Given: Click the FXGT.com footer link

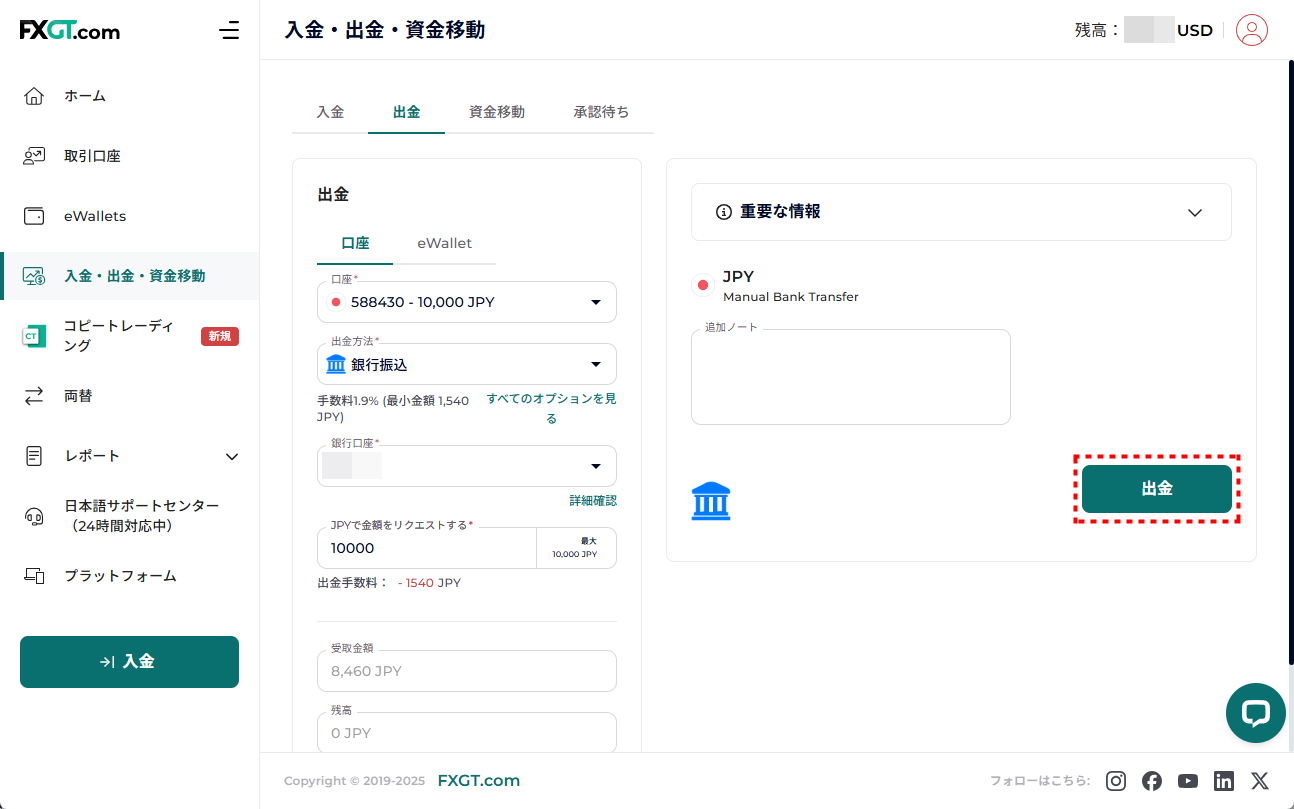Looking at the screenshot, I should pyautogui.click(x=479, y=781).
